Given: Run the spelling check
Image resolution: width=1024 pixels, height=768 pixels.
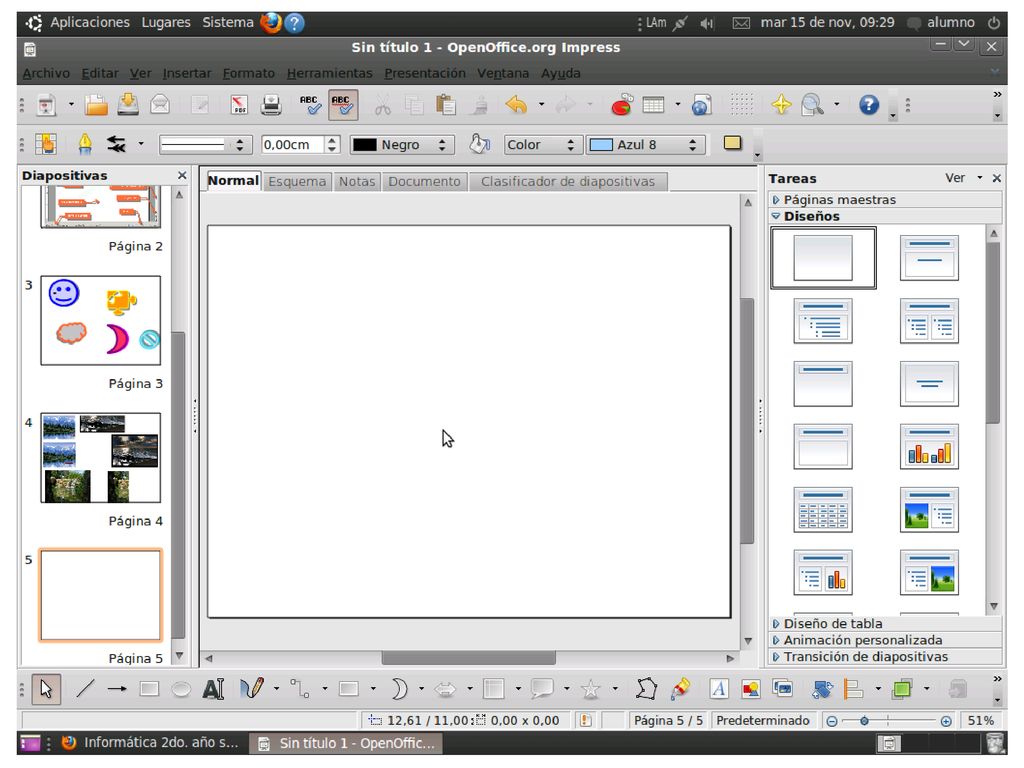Looking at the screenshot, I should tap(310, 104).
